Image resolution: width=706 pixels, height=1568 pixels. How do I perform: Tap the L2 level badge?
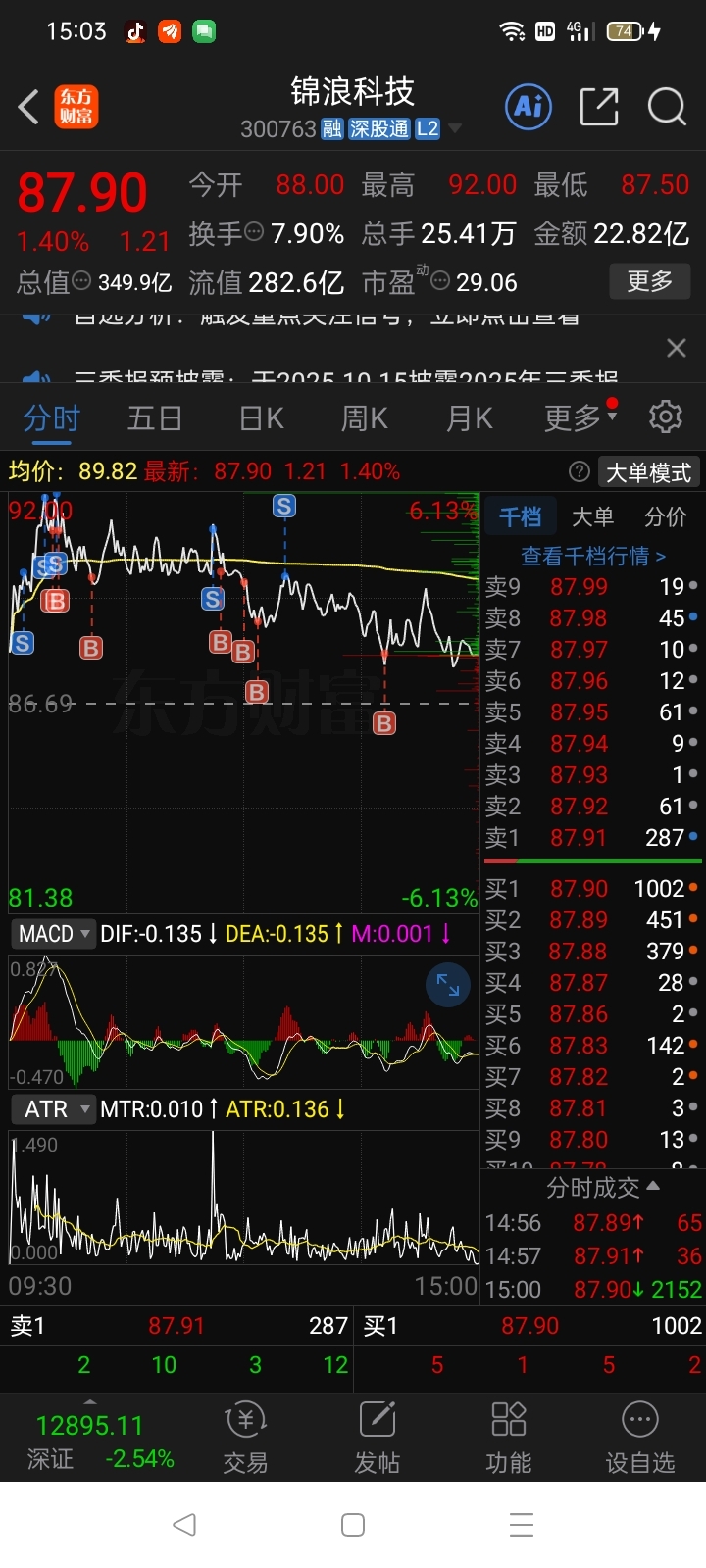[x=428, y=129]
